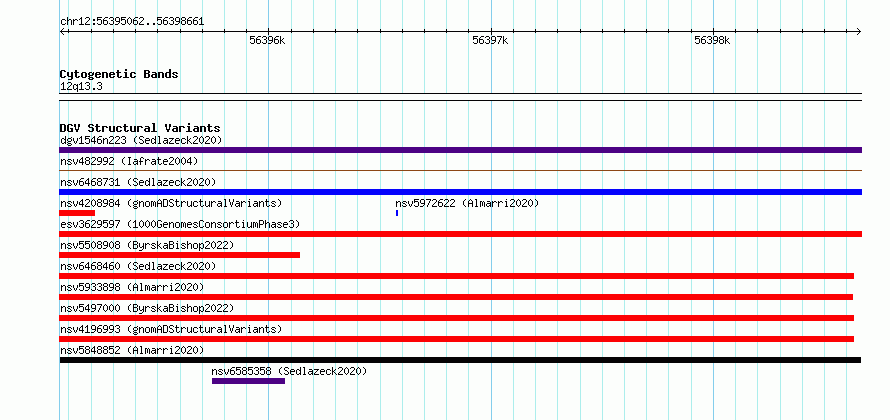Select the short purple nsv6585358 bar
Screen dimensions: 890x420
(x=248, y=381)
